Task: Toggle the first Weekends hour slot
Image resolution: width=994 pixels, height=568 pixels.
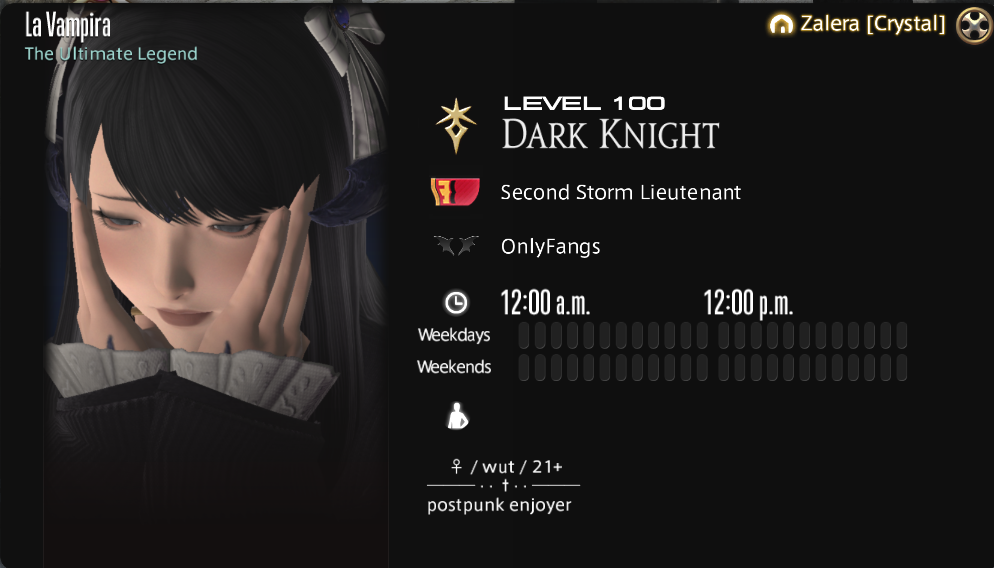Action: coord(524,368)
